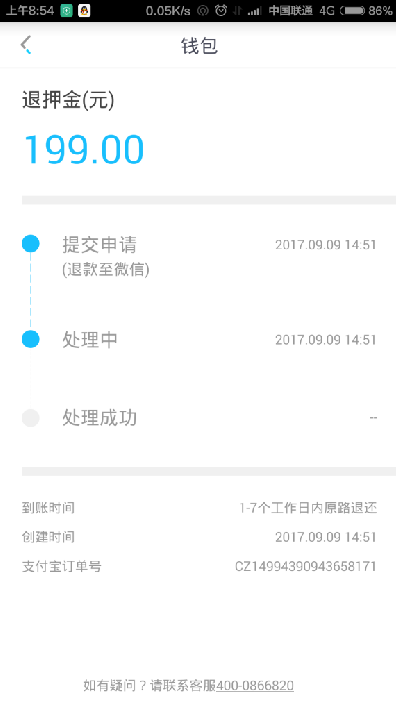
Task: Tap the hotspot status icon
Action: (203, 11)
